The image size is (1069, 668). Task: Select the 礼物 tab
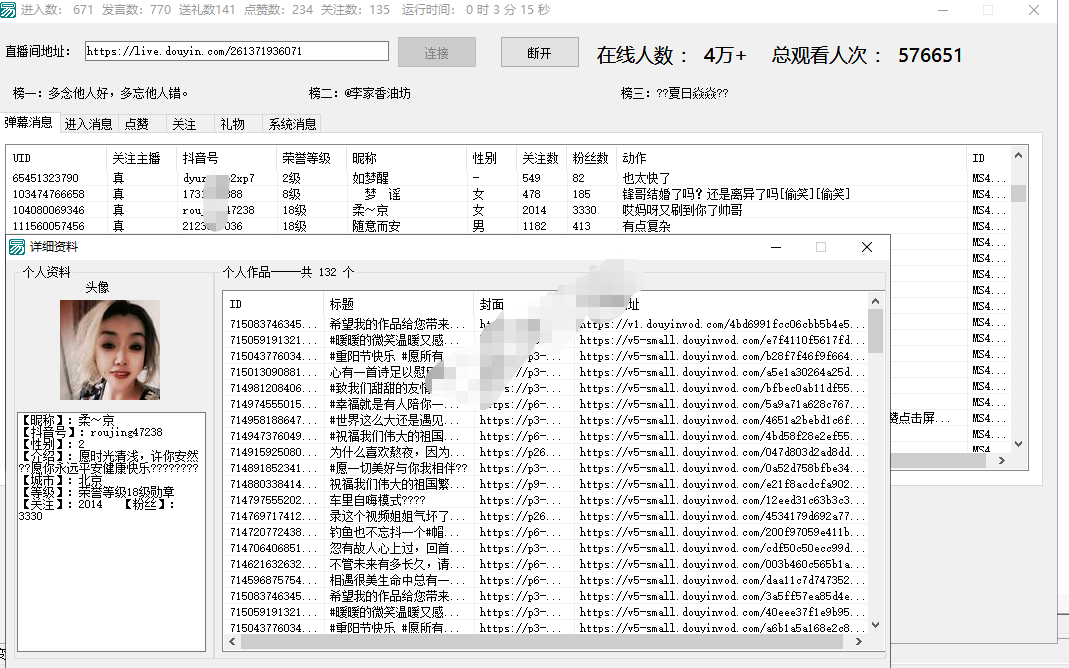(x=232, y=124)
